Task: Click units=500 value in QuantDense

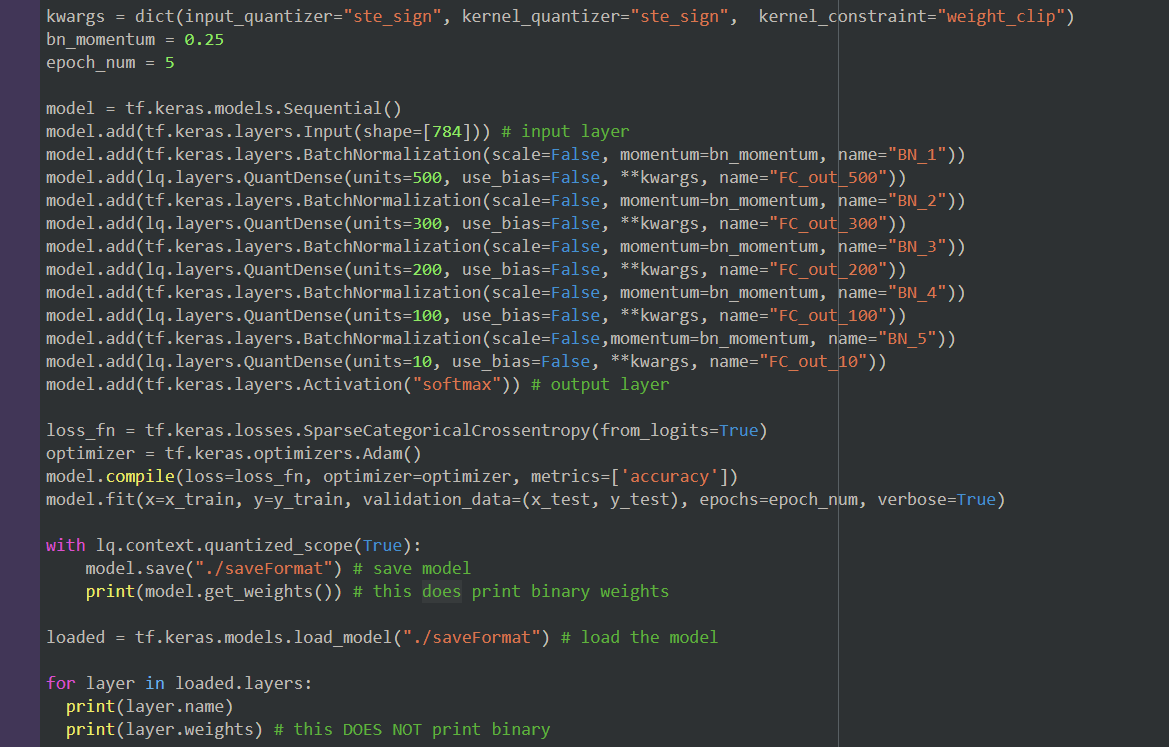Action: [x=427, y=177]
